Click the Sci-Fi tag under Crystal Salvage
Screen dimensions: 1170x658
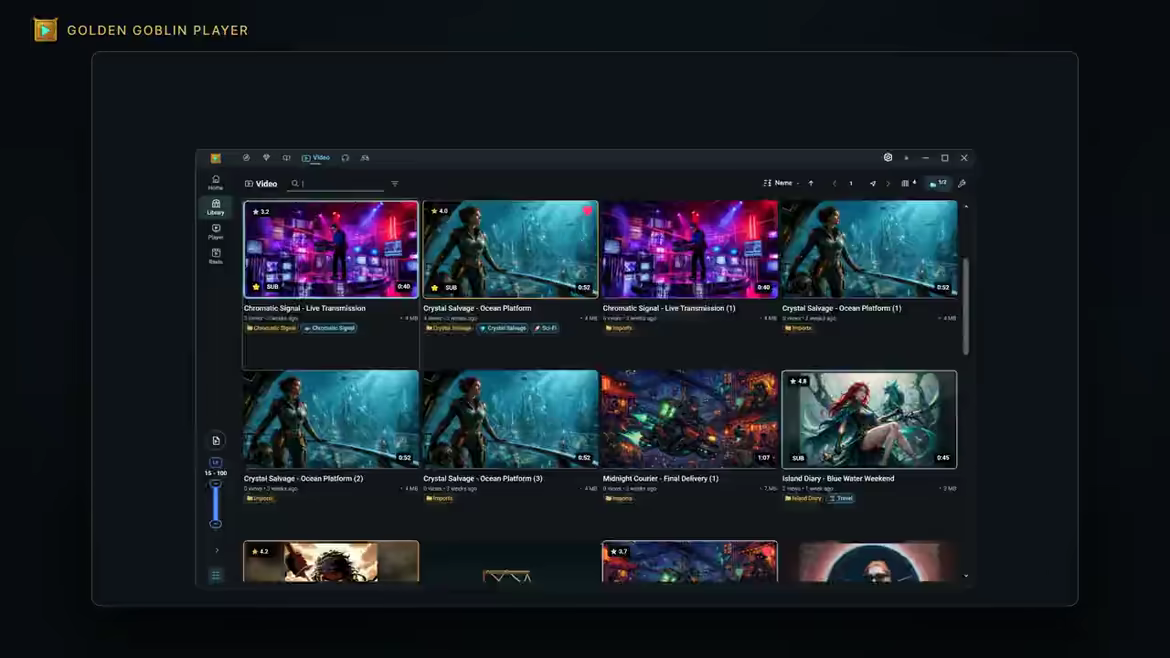click(x=545, y=328)
